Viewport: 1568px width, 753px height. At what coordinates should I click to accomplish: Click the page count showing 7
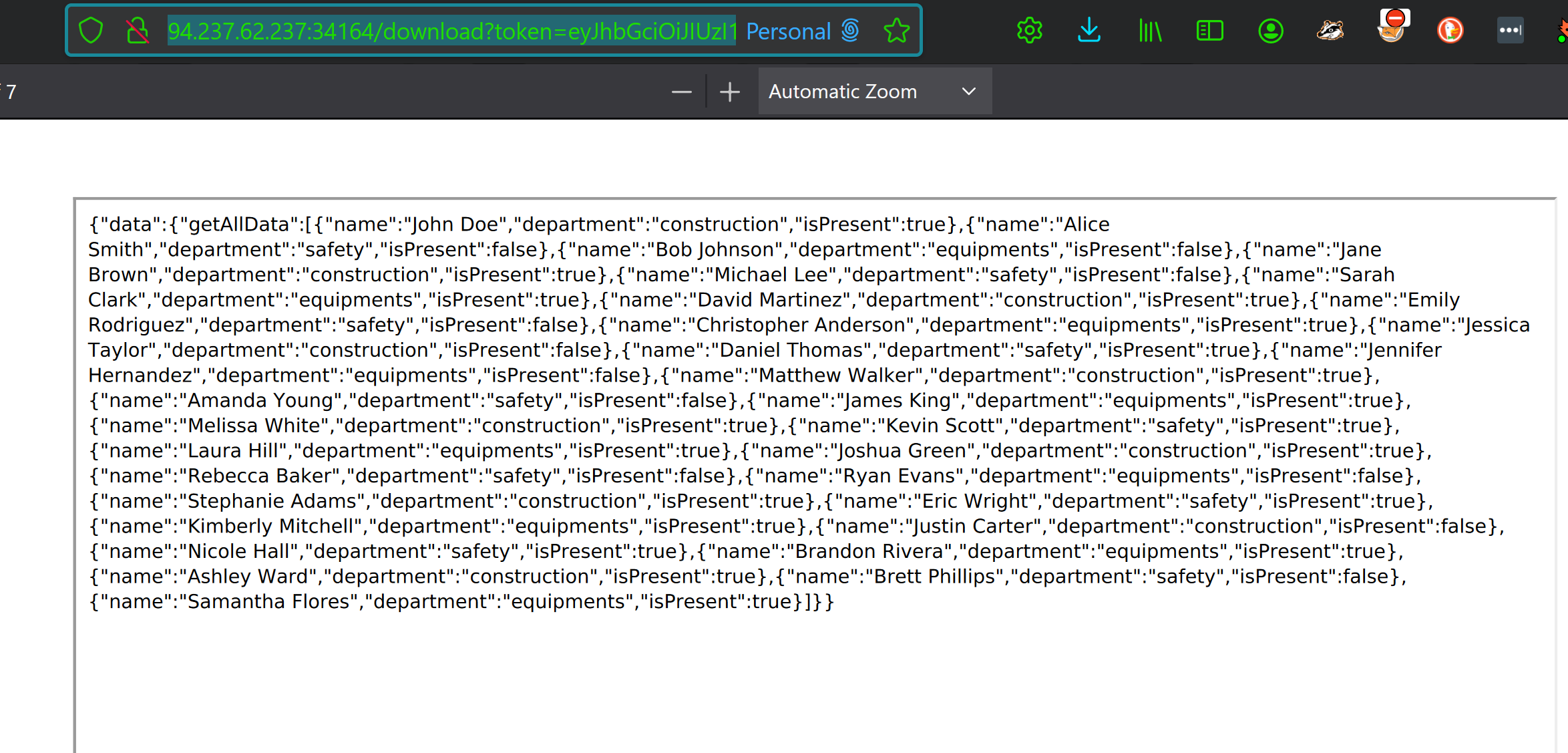pos(11,92)
